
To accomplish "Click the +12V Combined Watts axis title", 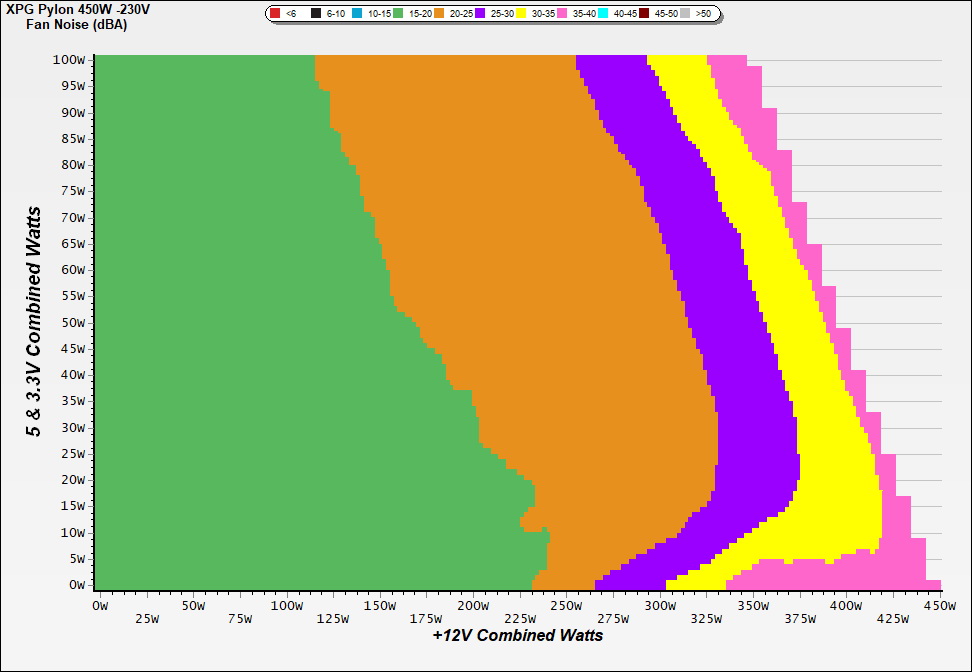I will [x=517, y=635].
